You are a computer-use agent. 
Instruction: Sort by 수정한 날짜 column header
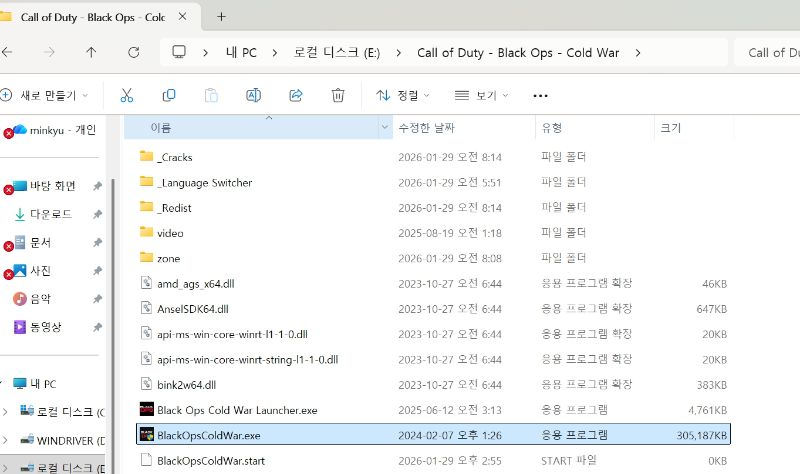[x=426, y=128]
